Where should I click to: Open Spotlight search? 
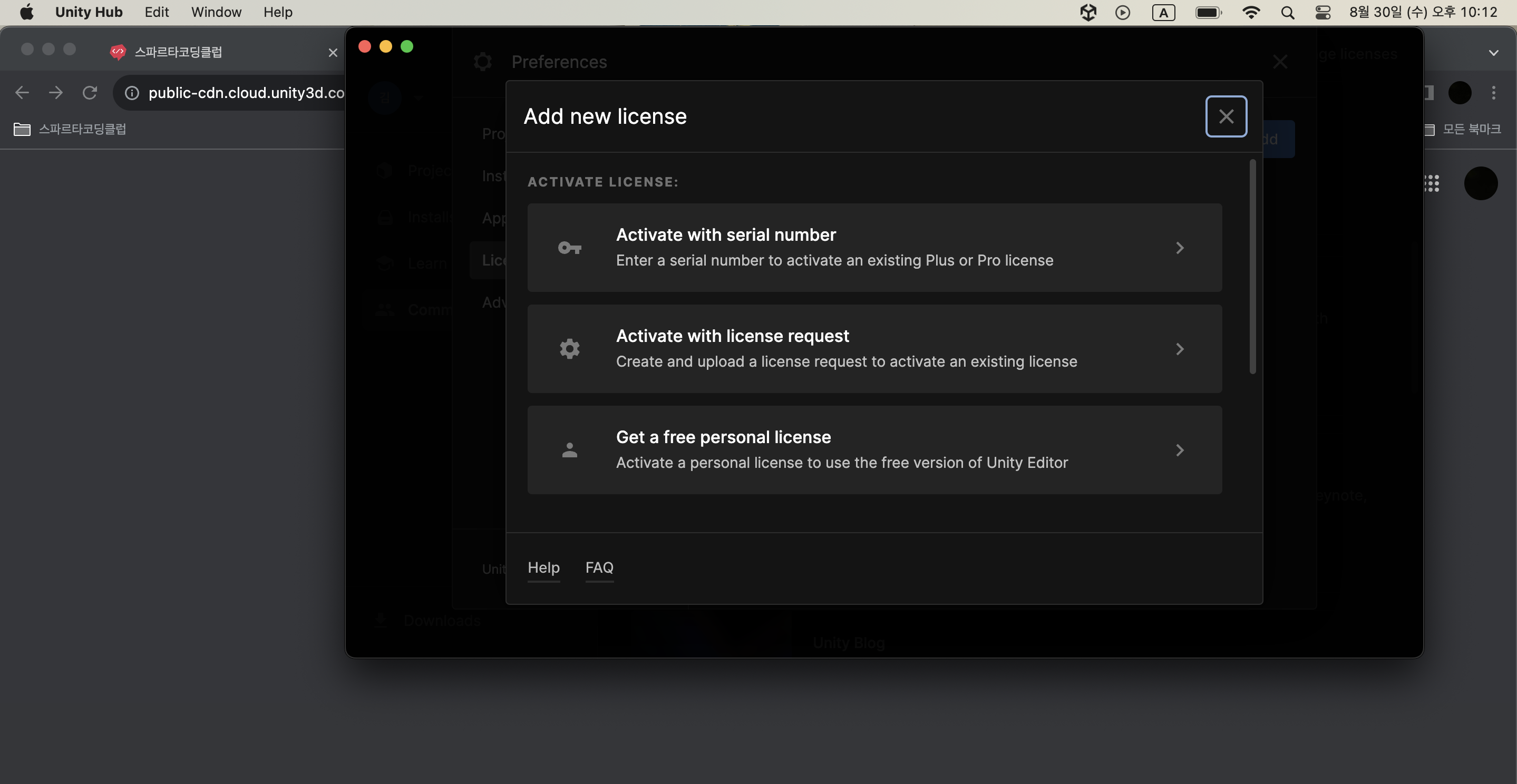point(1287,12)
